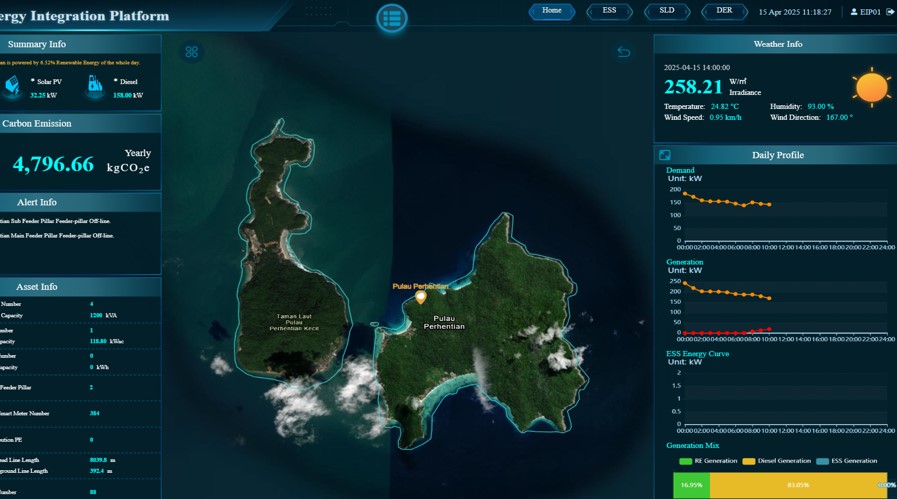Switch to the ESS tab
Screen dimensions: 897x499
click(x=609, y=11)
